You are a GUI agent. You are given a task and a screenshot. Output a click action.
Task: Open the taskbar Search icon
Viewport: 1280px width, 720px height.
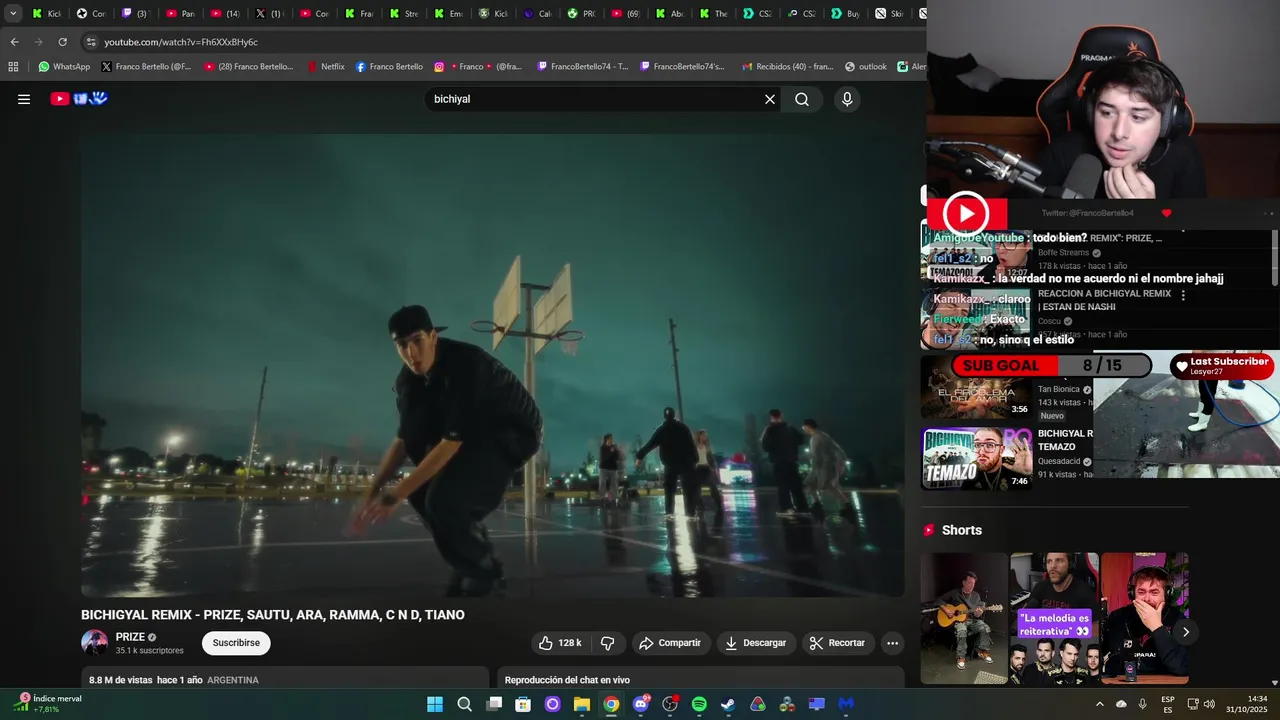click(x=464, y=704)
